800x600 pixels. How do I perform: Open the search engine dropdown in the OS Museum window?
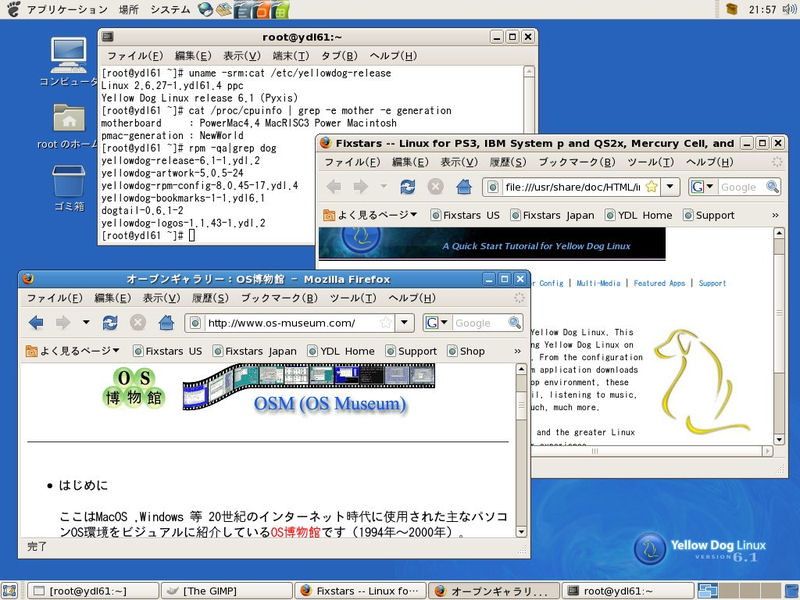444,322
